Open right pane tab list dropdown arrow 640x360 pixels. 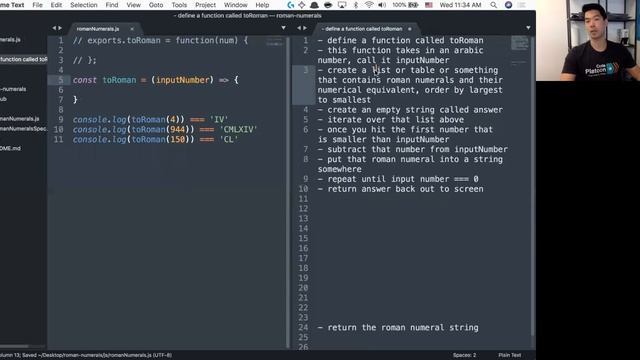(x=528, y=28)
